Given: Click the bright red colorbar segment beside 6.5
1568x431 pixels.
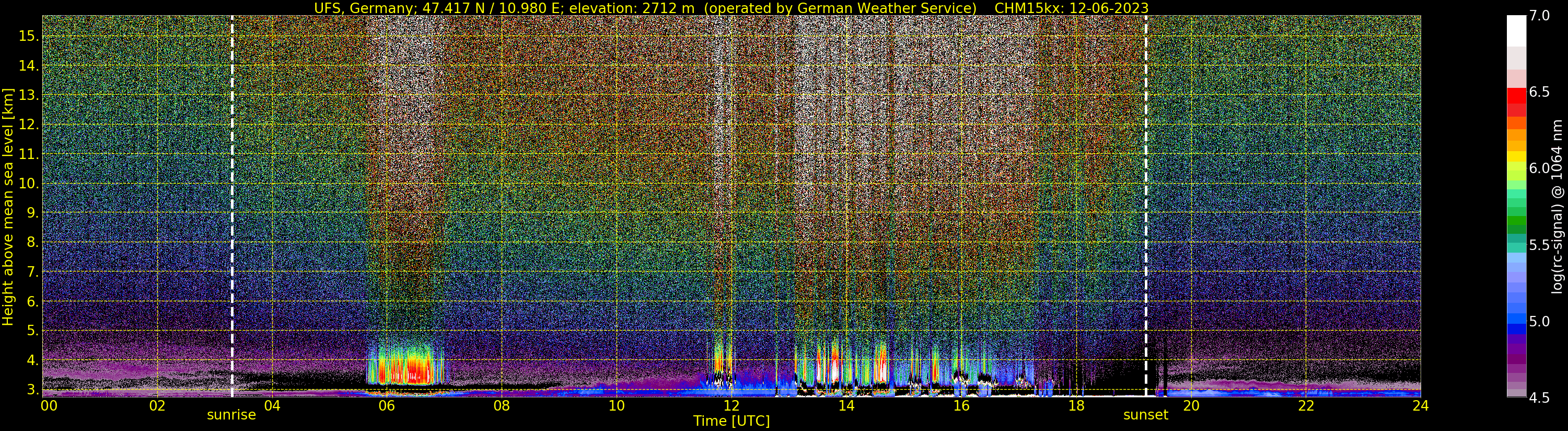Looking at the screenshot, I should pyautogui.click(x=1516, y=96).
